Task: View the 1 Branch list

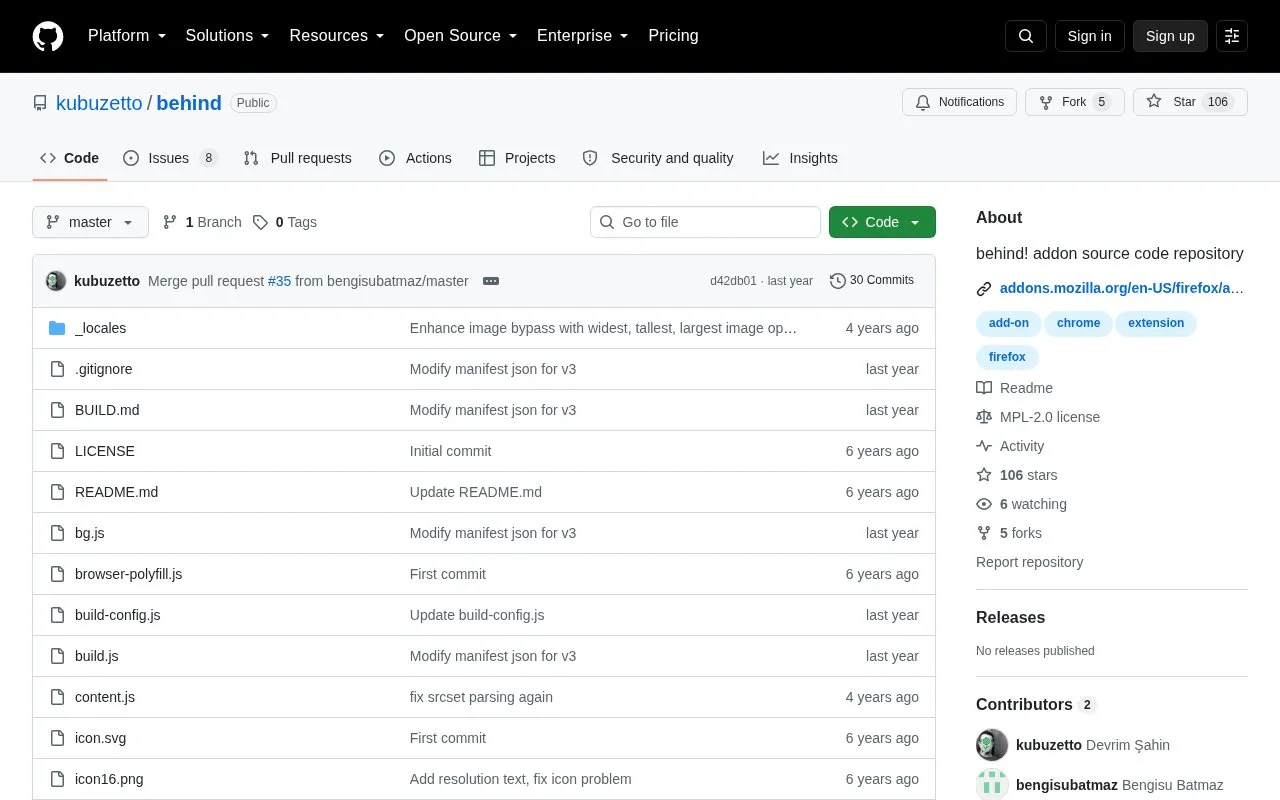Action: coord(202,222)
